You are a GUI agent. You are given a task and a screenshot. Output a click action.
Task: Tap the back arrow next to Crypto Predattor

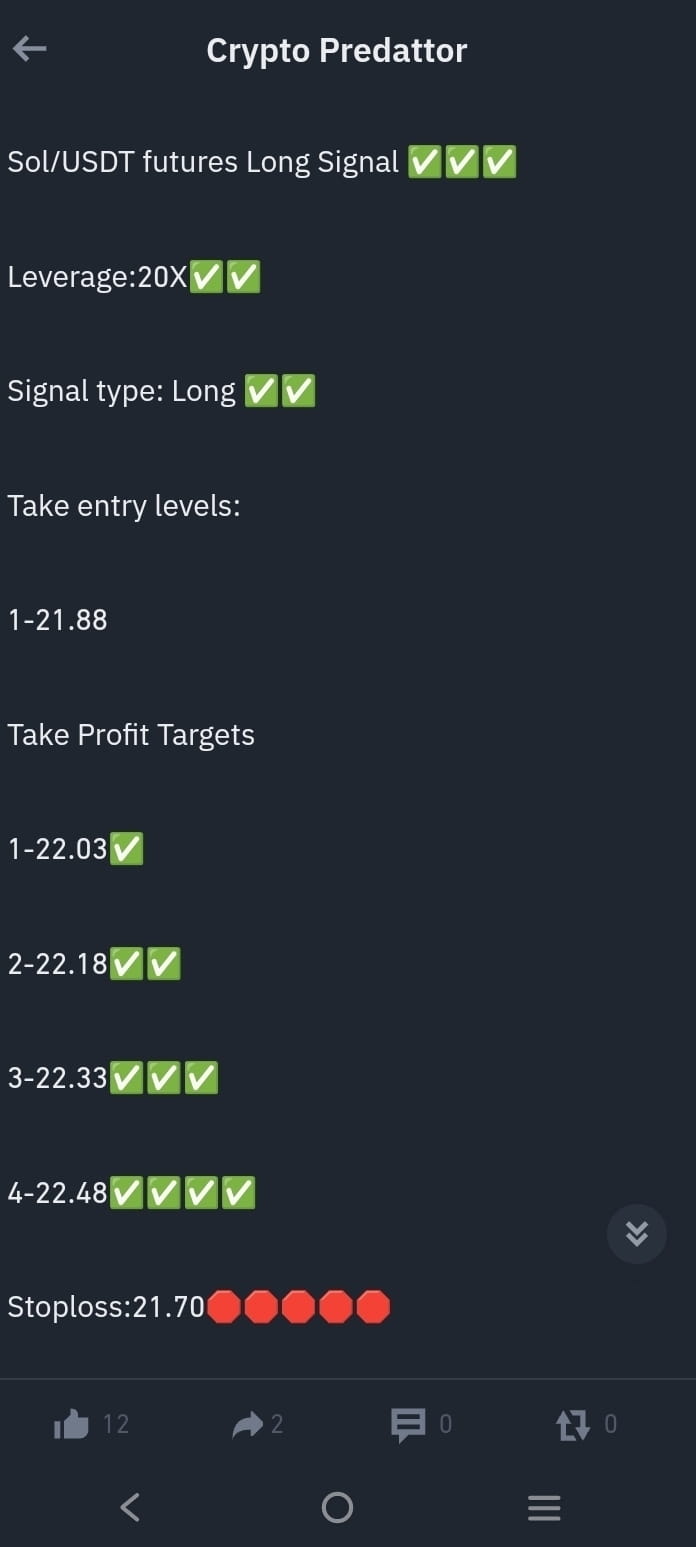29,48
